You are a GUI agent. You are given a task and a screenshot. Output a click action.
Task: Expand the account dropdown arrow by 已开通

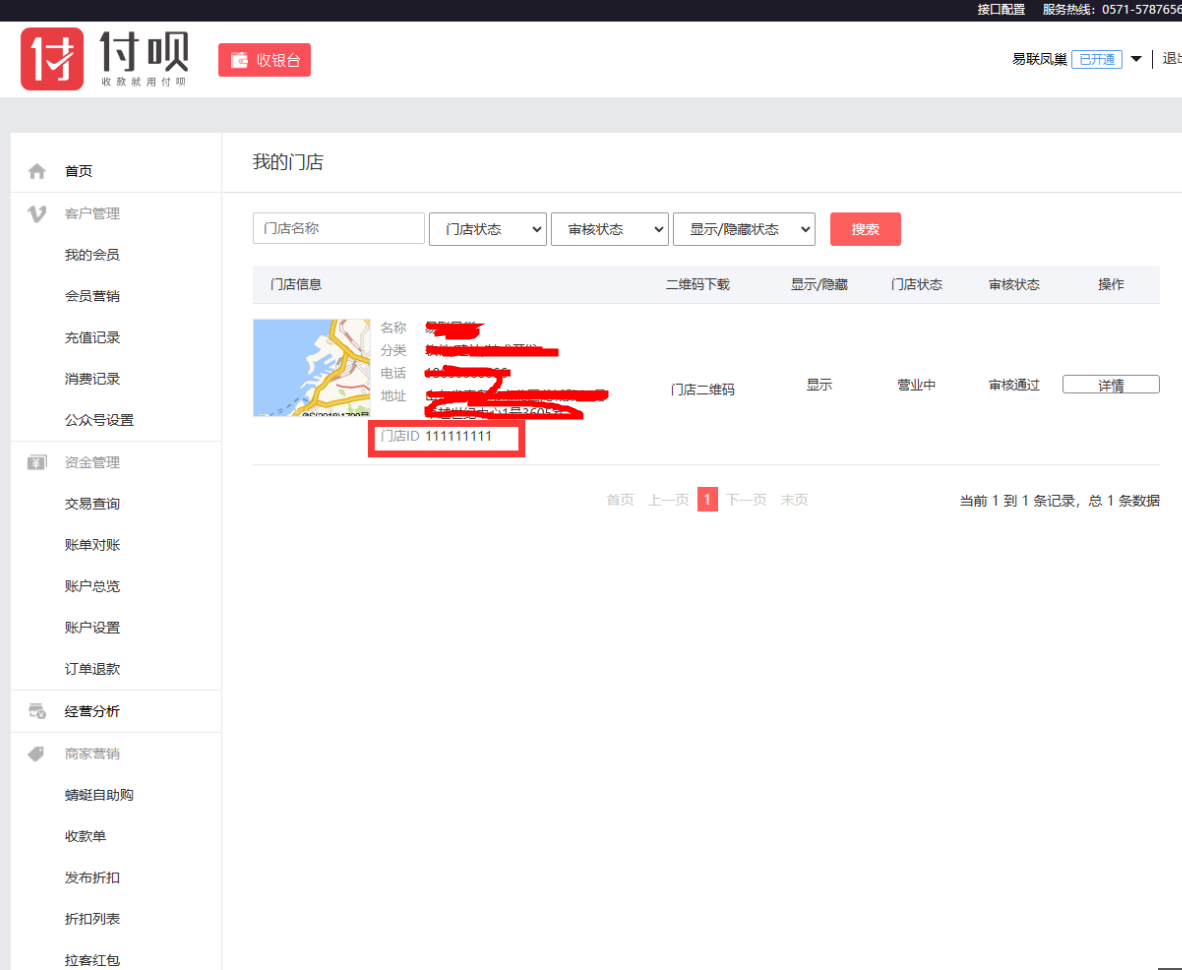[1135, 60]
